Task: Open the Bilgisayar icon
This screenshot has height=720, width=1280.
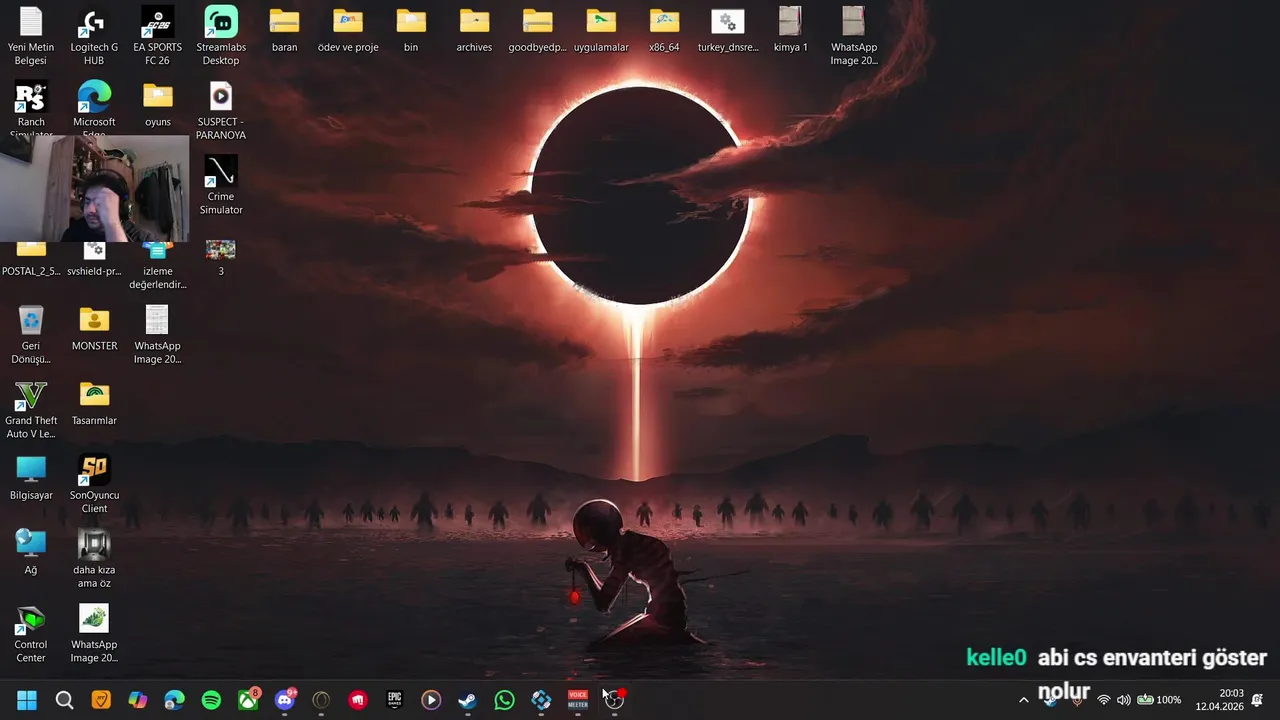Action: click(31, 478)
